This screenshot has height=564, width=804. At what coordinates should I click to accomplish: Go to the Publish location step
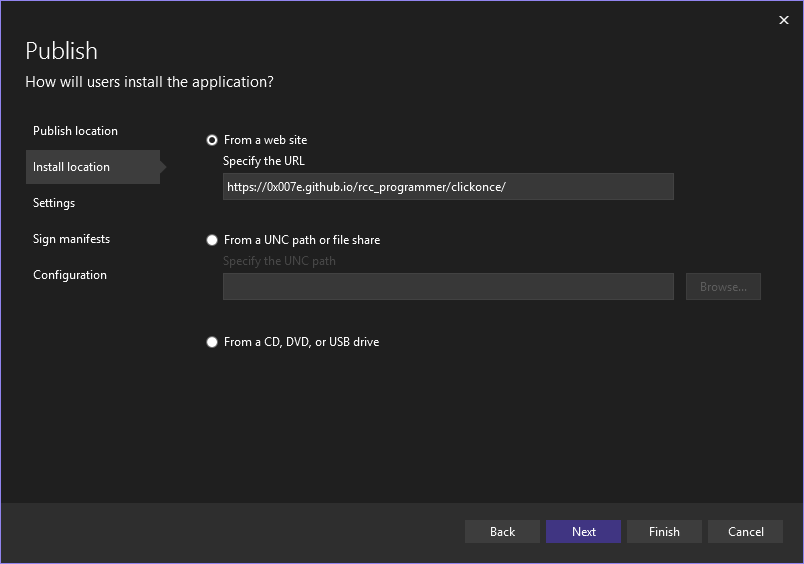click(75, 131)
